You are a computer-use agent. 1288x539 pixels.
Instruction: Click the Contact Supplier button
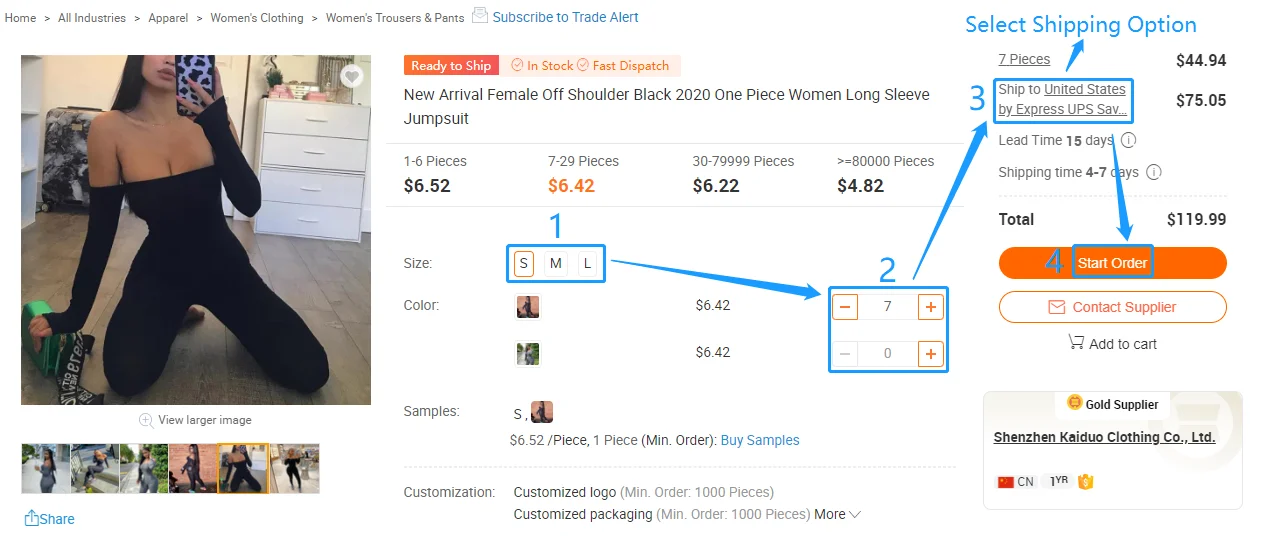(x=1112, y=307)
